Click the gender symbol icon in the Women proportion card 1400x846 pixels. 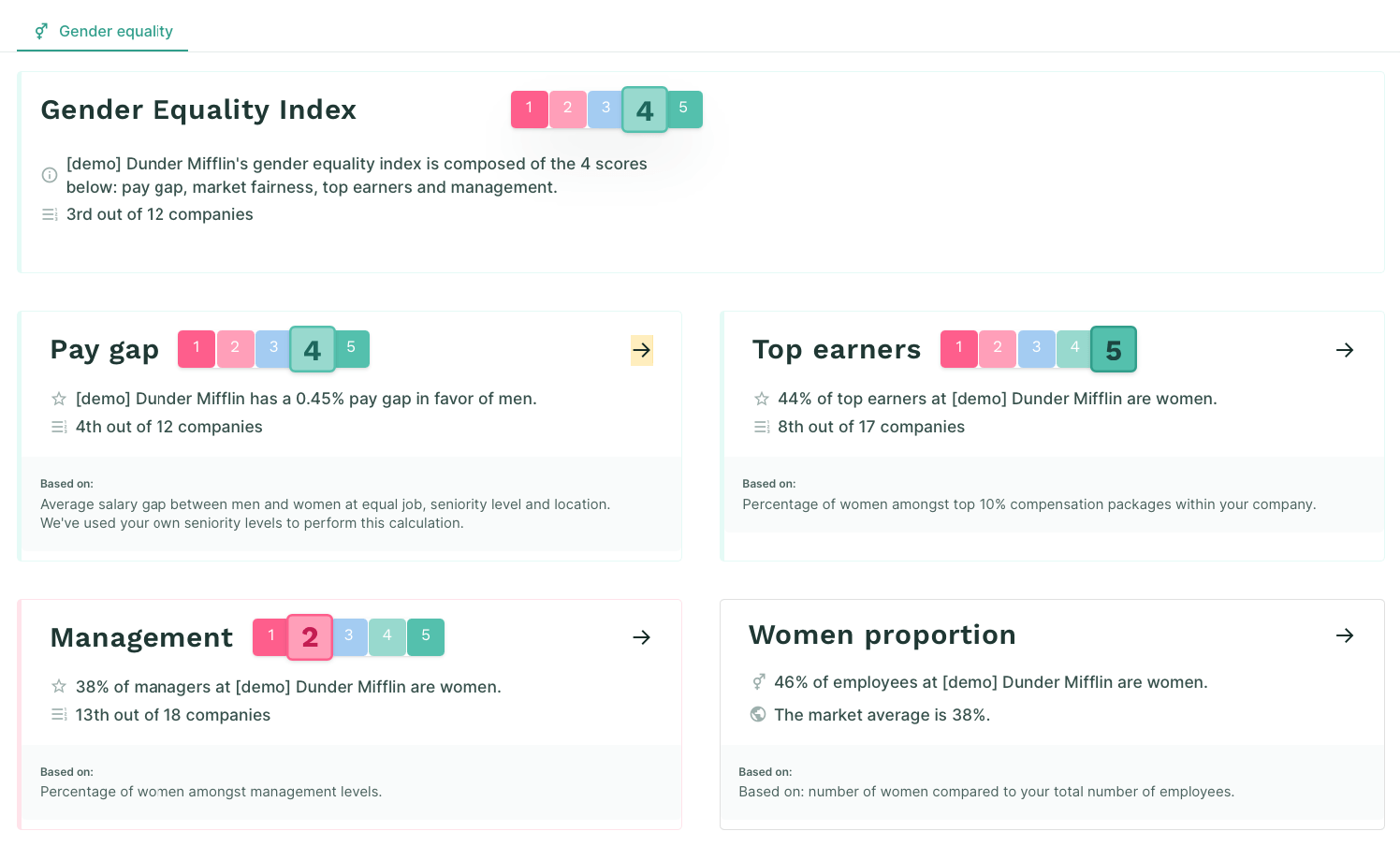tap(758, 682)
